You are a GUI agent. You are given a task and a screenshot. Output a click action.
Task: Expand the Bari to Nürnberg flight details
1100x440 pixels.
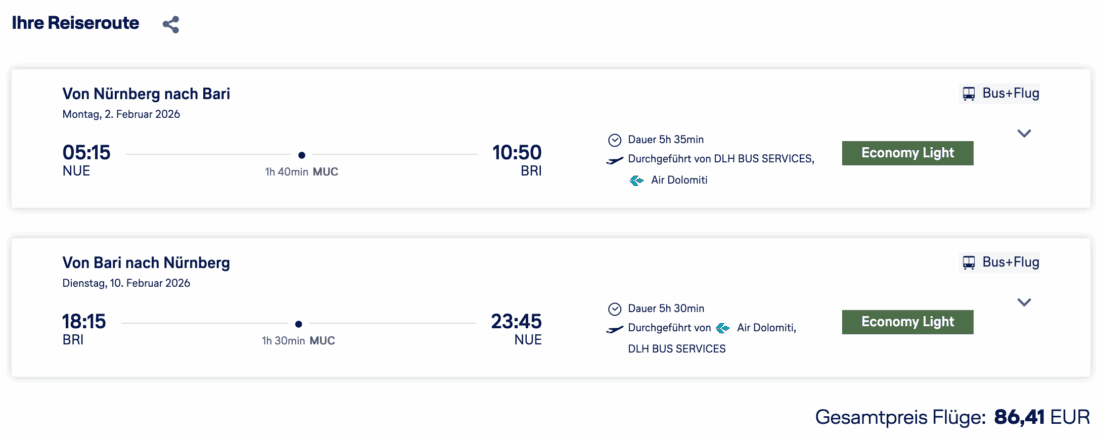[x=1023, y=302]
